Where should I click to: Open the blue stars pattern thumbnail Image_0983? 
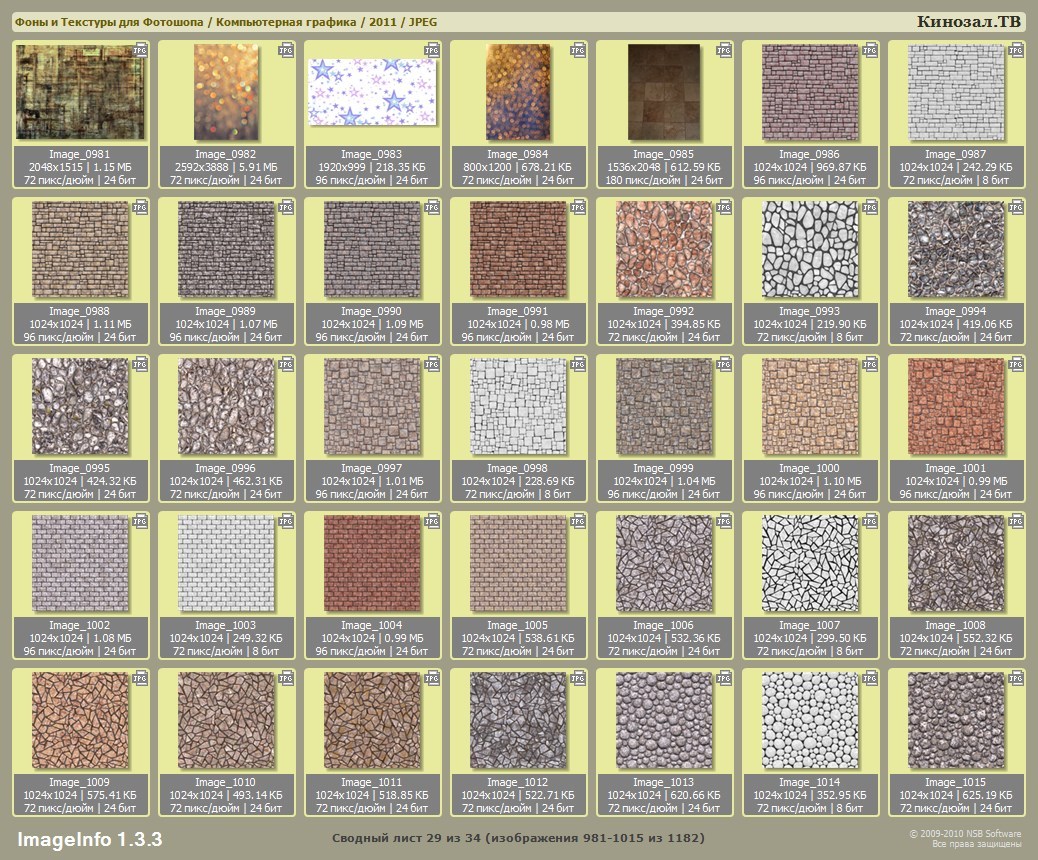pyautogui.click(x=371, y=92)
